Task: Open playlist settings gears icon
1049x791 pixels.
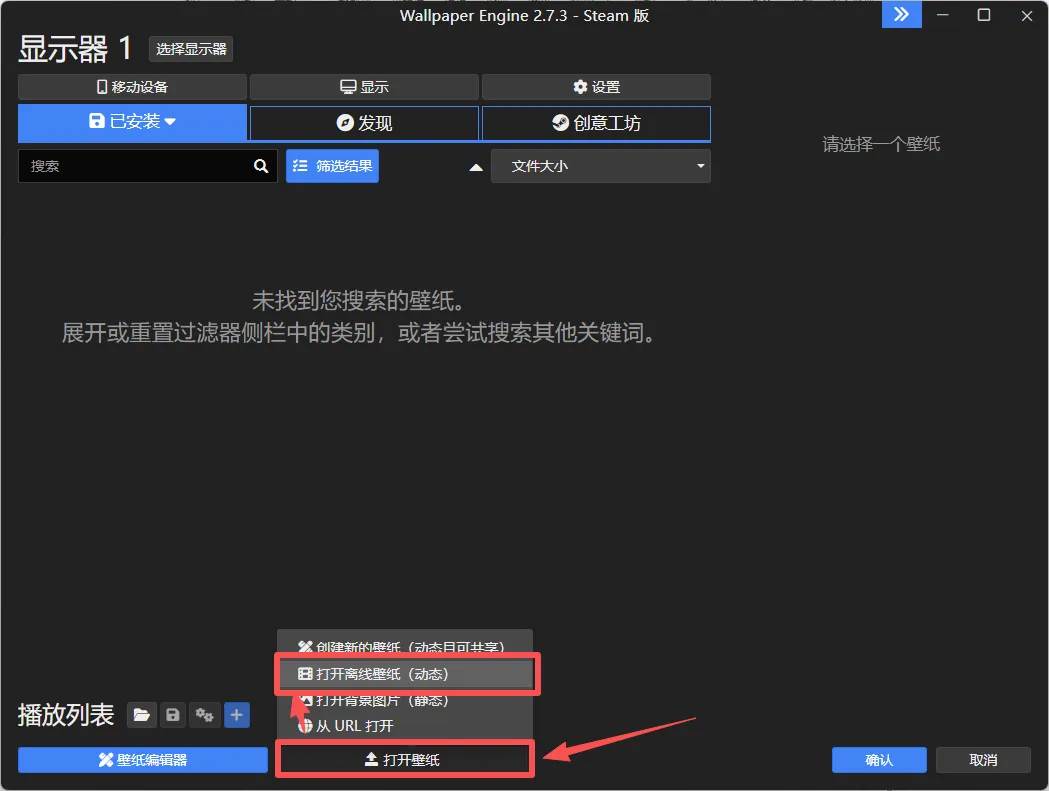Action: click(x=205, y=715)
